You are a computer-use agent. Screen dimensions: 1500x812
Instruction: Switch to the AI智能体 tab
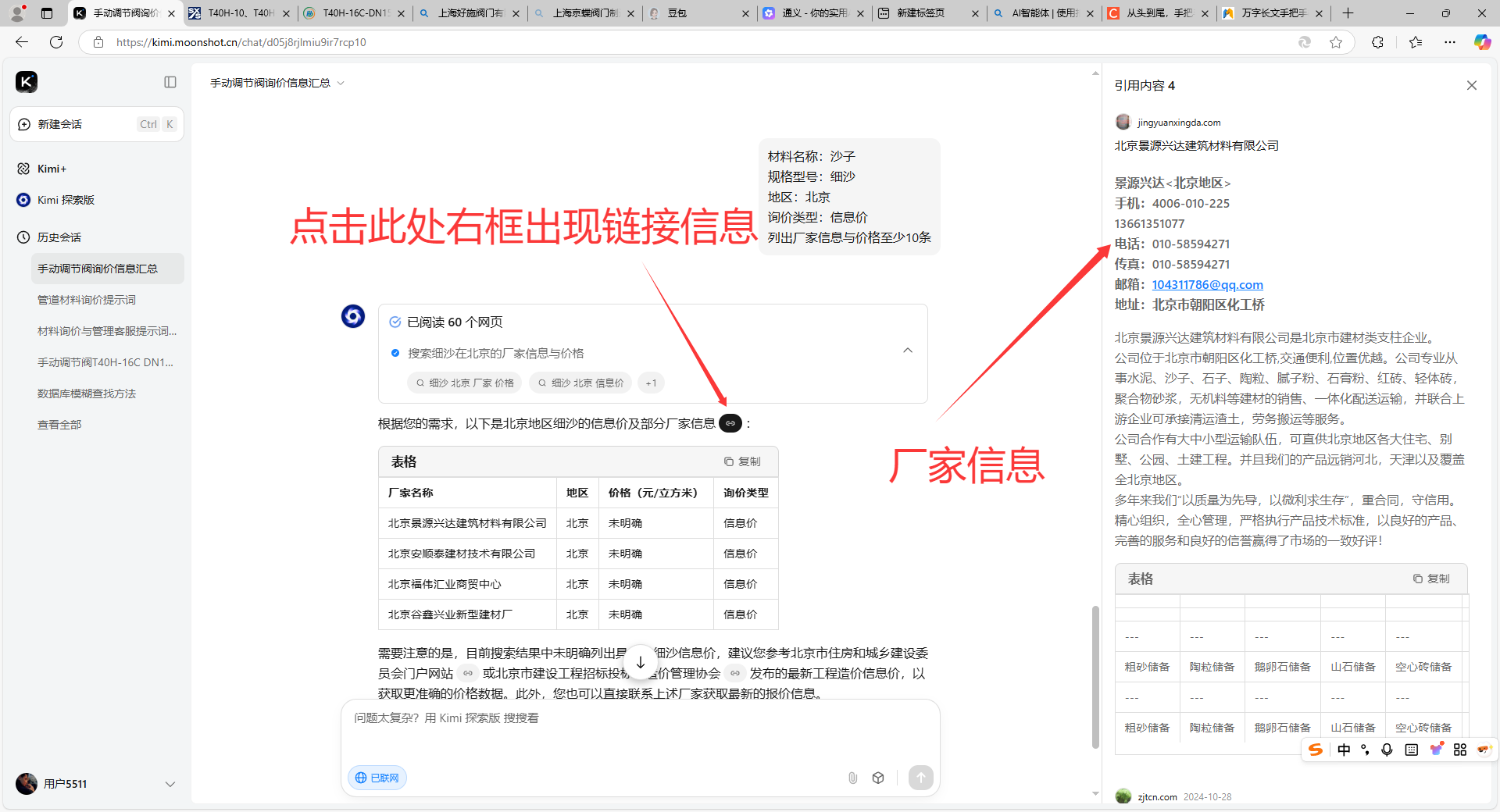point(1044,13)
